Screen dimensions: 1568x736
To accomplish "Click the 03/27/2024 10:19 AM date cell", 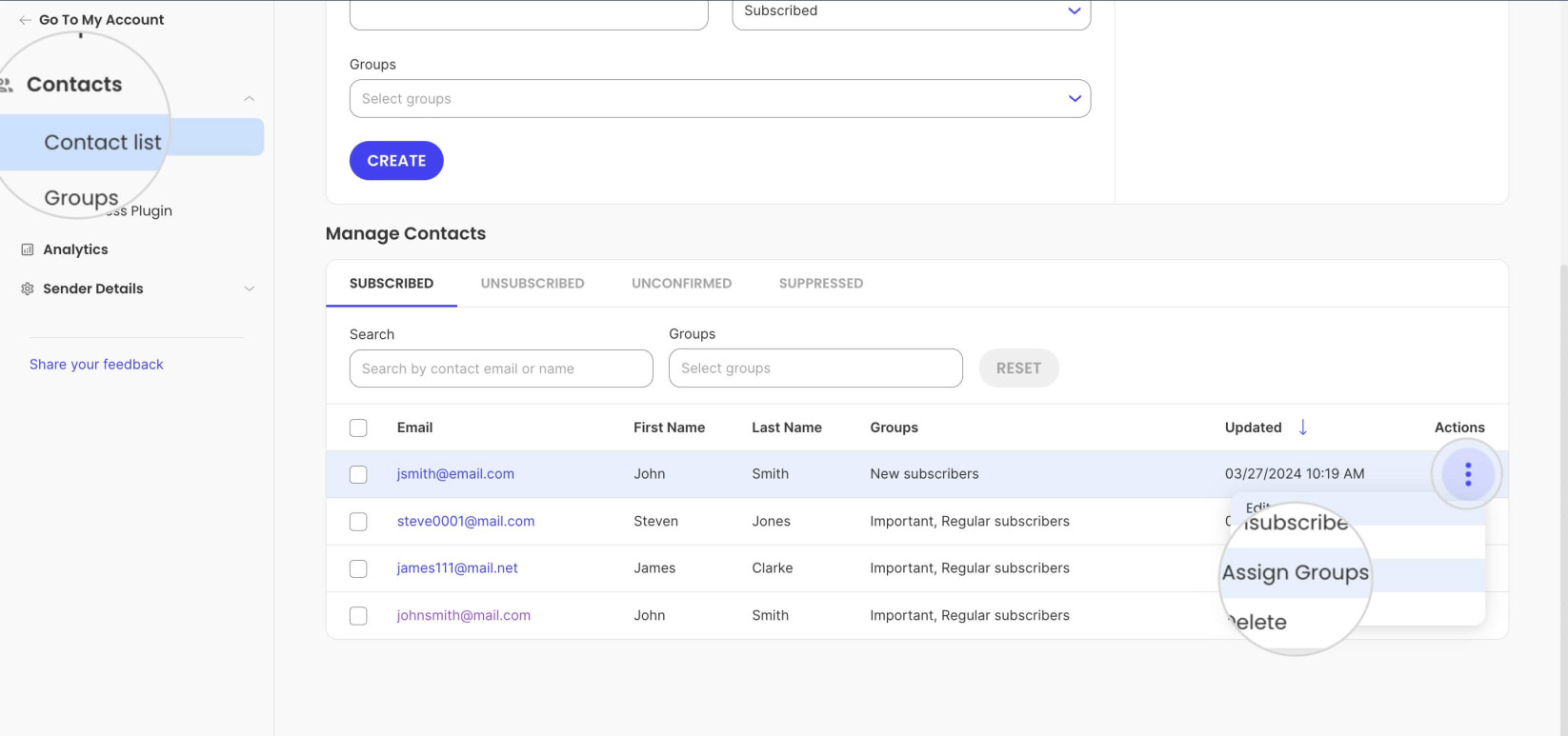I will click(x=1295, y=474).
